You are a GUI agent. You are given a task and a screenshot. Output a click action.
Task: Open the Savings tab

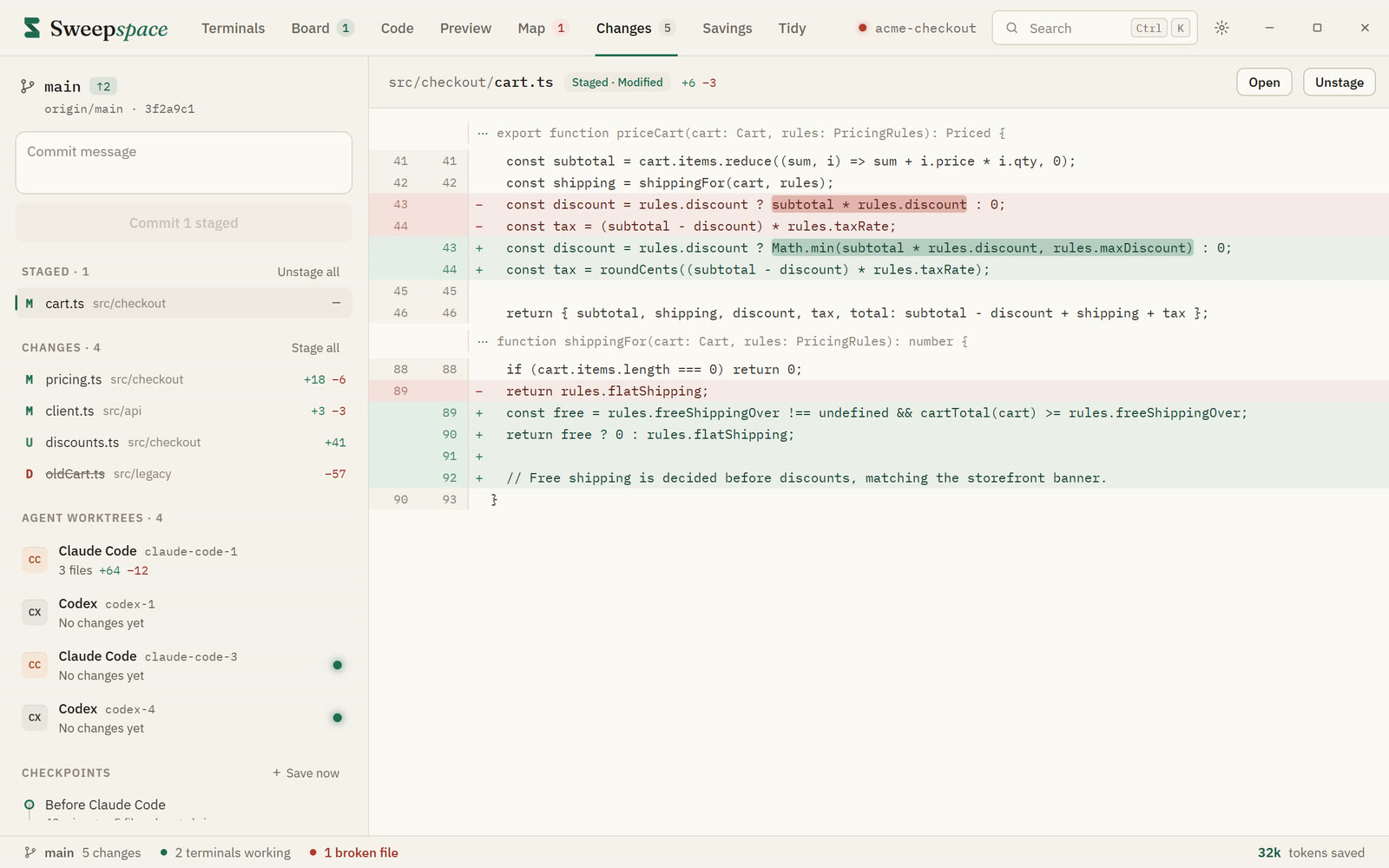click(727, 28)
